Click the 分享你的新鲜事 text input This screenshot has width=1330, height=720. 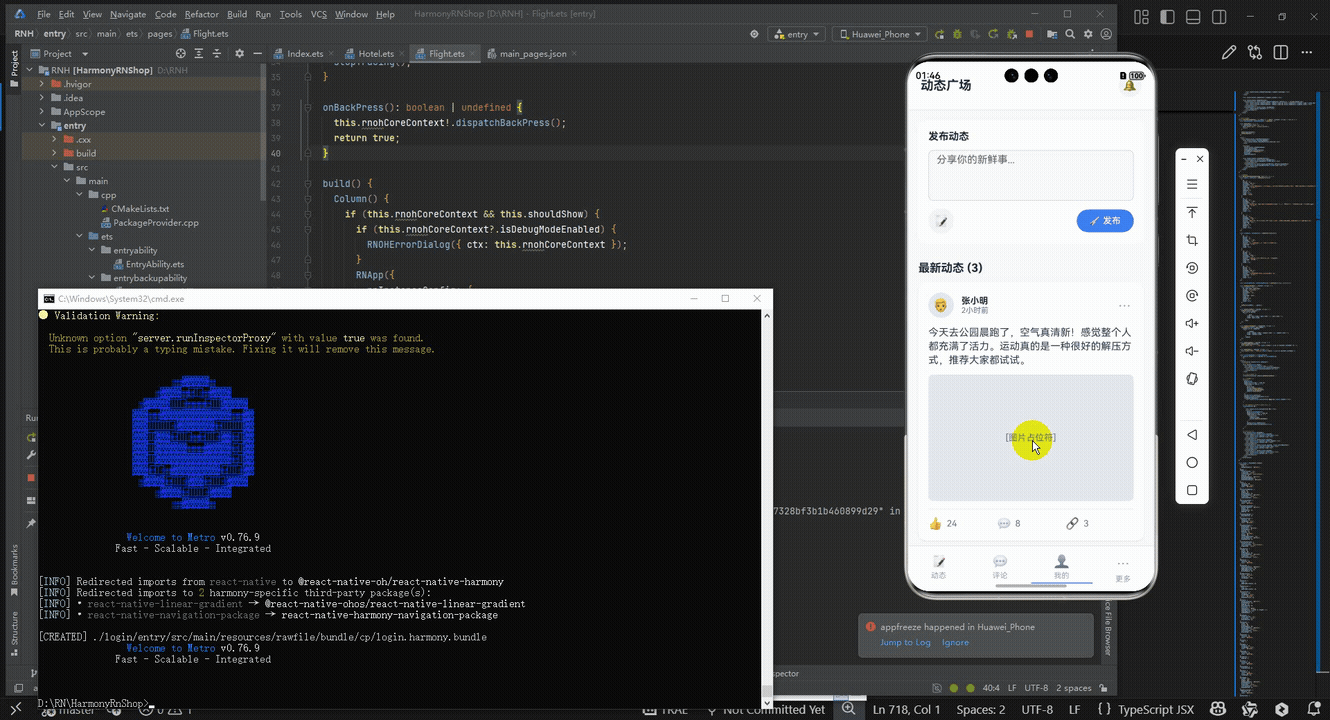[1031, 175]
